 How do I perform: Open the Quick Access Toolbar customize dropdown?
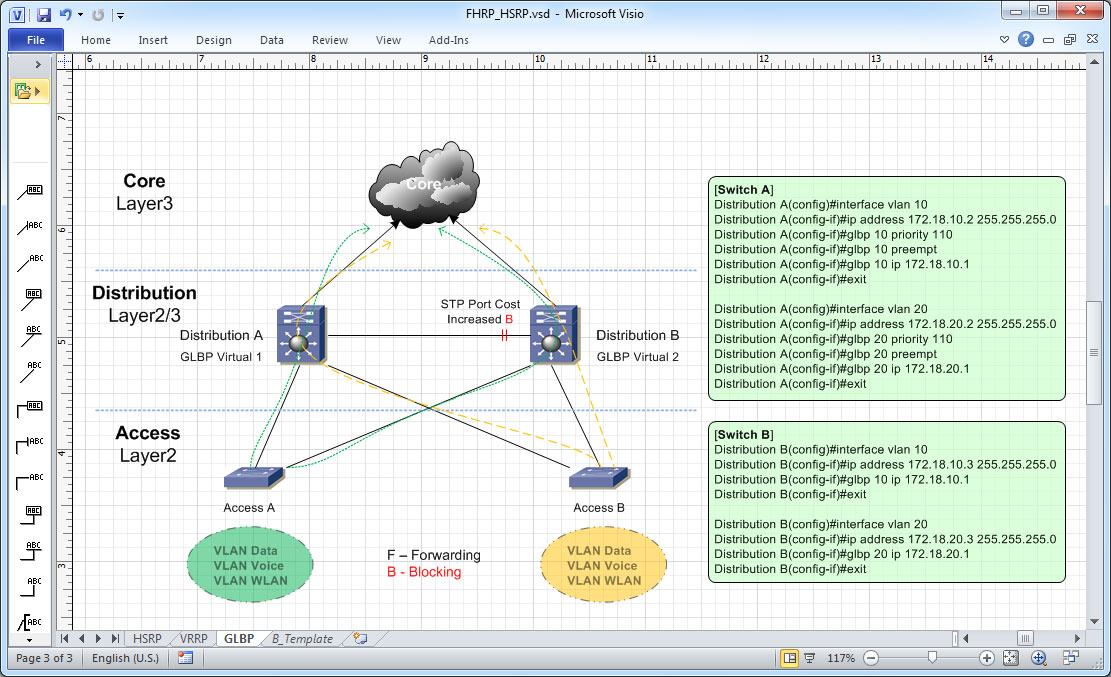(x=119, y=14)
